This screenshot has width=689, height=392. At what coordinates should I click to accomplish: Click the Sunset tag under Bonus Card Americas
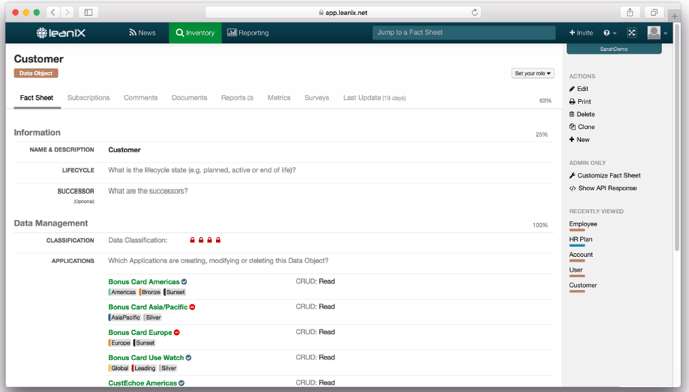[x=175, y=292]
